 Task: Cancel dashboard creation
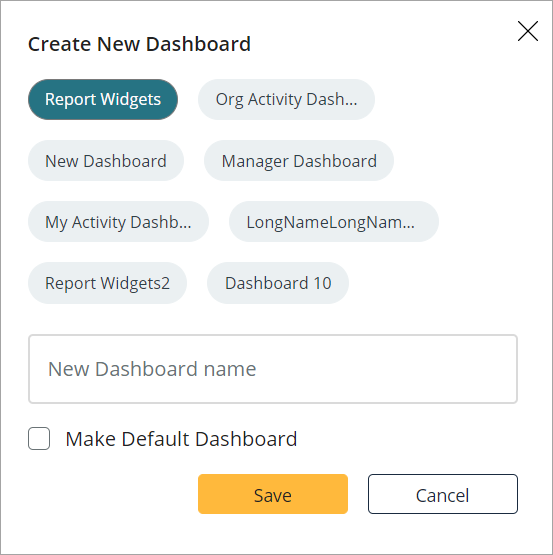click(443, 494)
